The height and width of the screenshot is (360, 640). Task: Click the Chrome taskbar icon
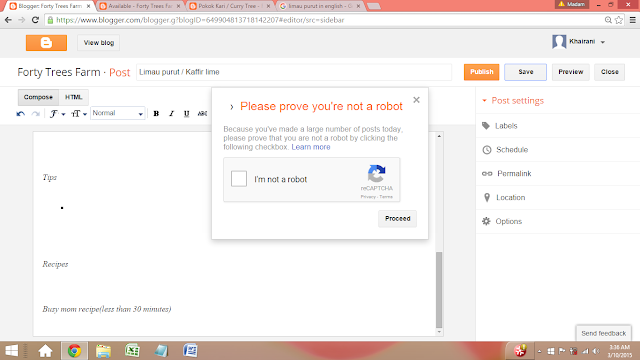[74, 351]
